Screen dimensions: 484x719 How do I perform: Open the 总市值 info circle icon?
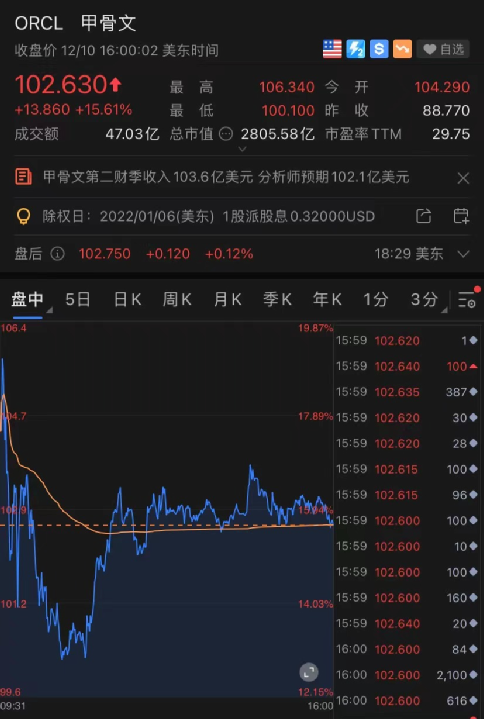pos(226,134)
